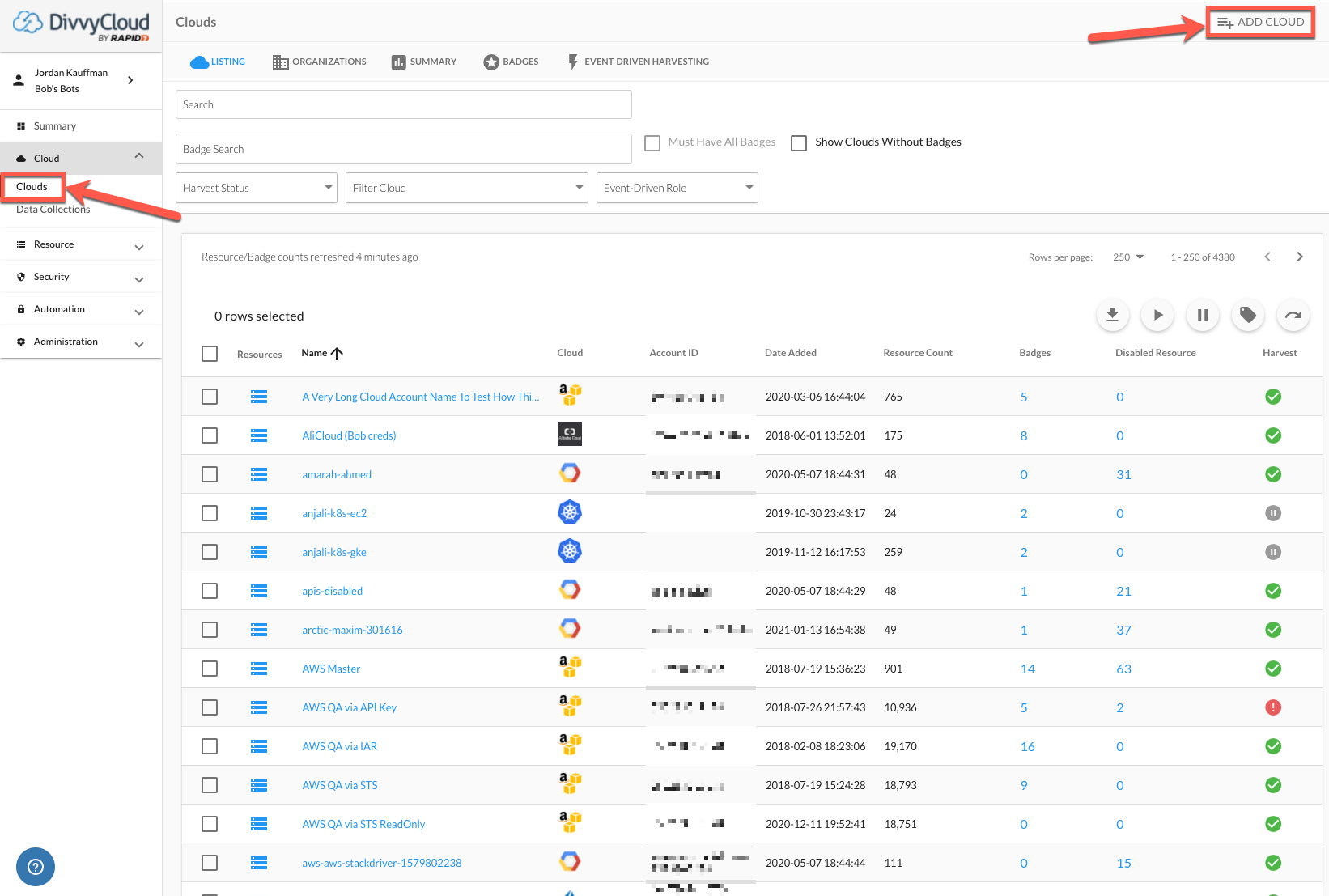1329x896 pixels.
Task: Check the row for AWS Master
Action: click(210, 669)
